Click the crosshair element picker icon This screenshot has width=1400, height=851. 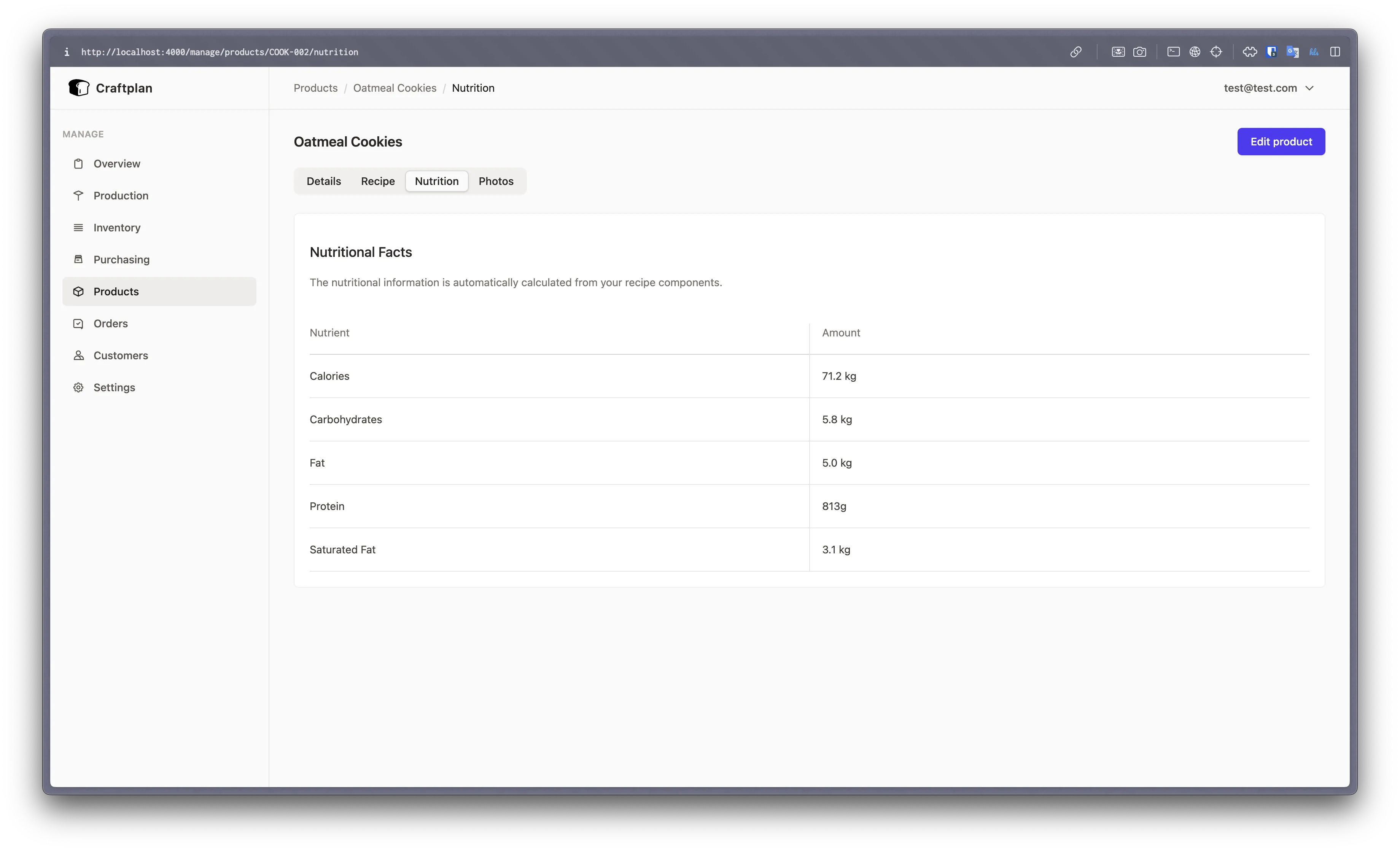click(1216, 52)
